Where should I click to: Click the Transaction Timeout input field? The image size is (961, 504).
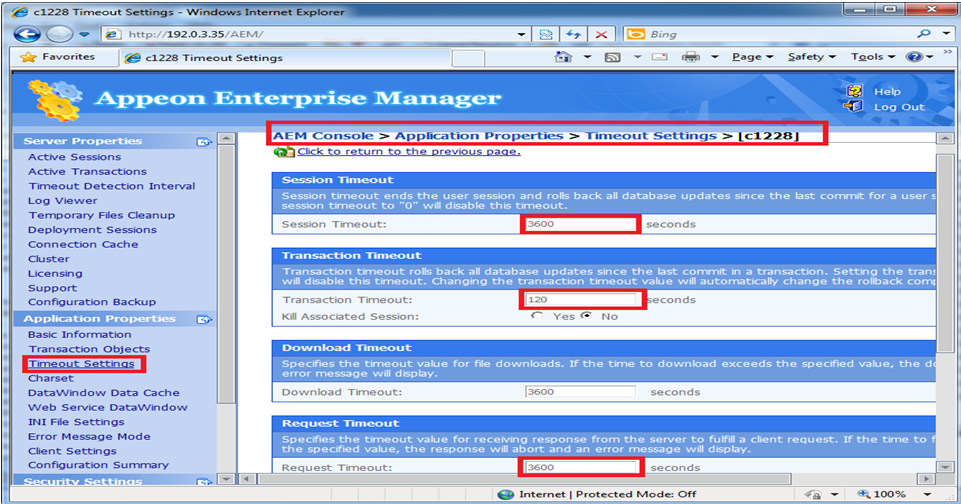point(580,299)
